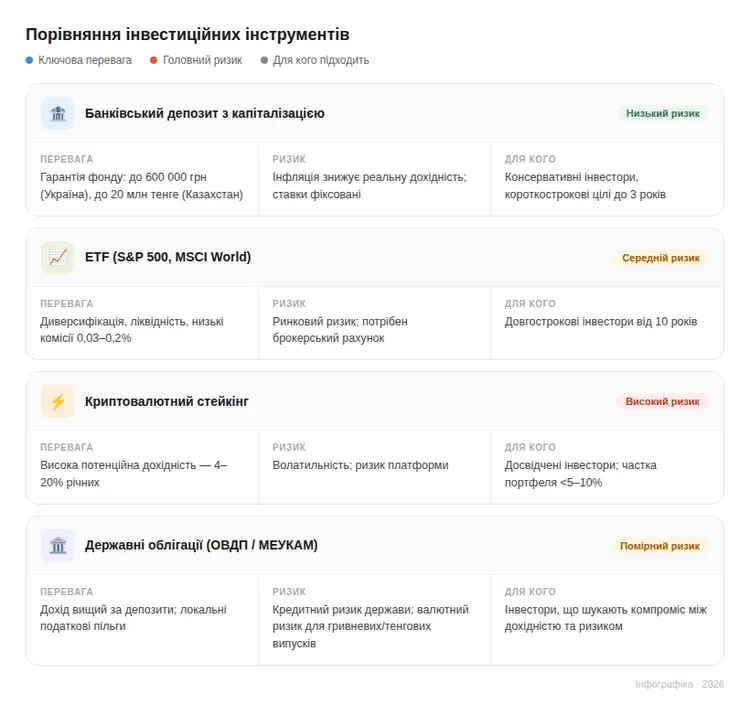Click the Інфографіка · 2026 footer text
Viewport: 750px width, 724px height.
(x=679, y=684)
